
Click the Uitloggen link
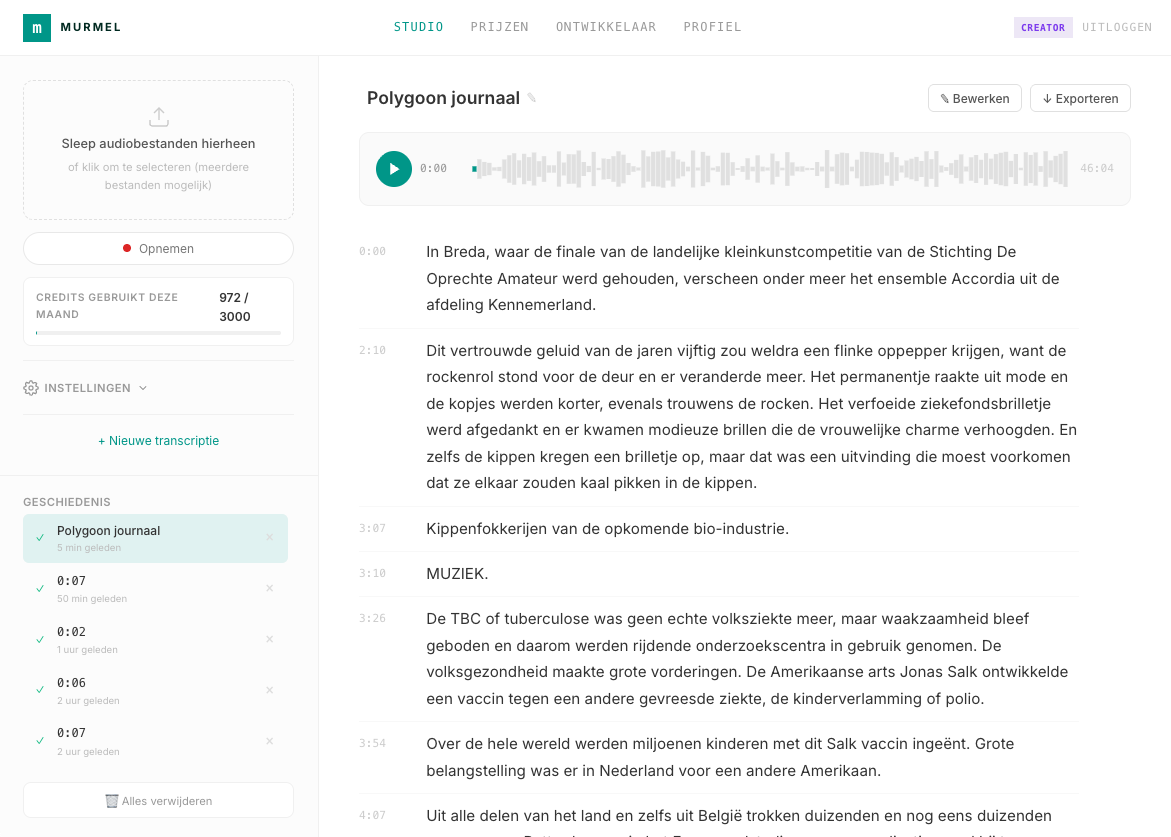(x=1117, y=27)
